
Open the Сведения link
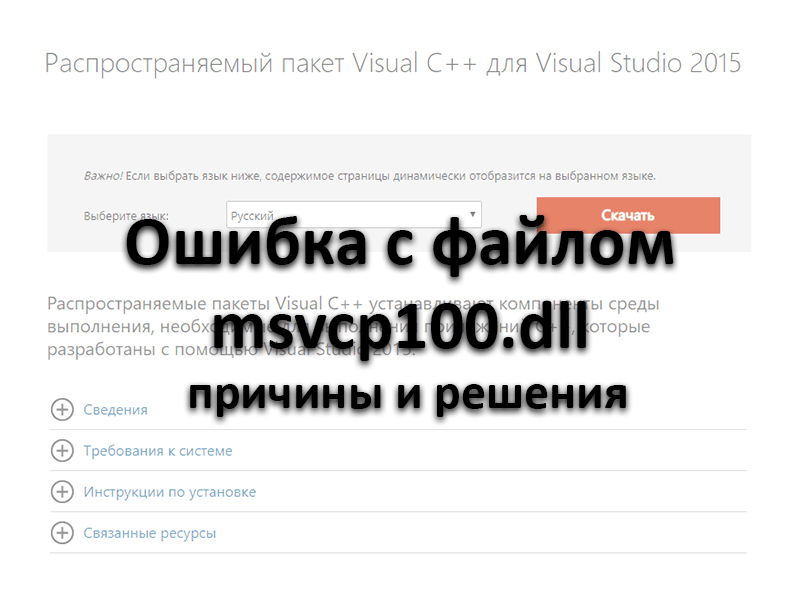click(x=115, y=410)
